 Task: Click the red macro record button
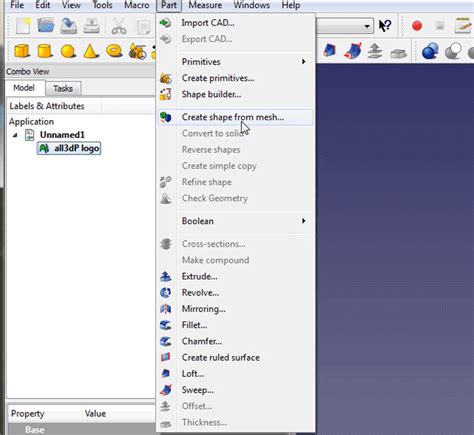click(417, 26)
